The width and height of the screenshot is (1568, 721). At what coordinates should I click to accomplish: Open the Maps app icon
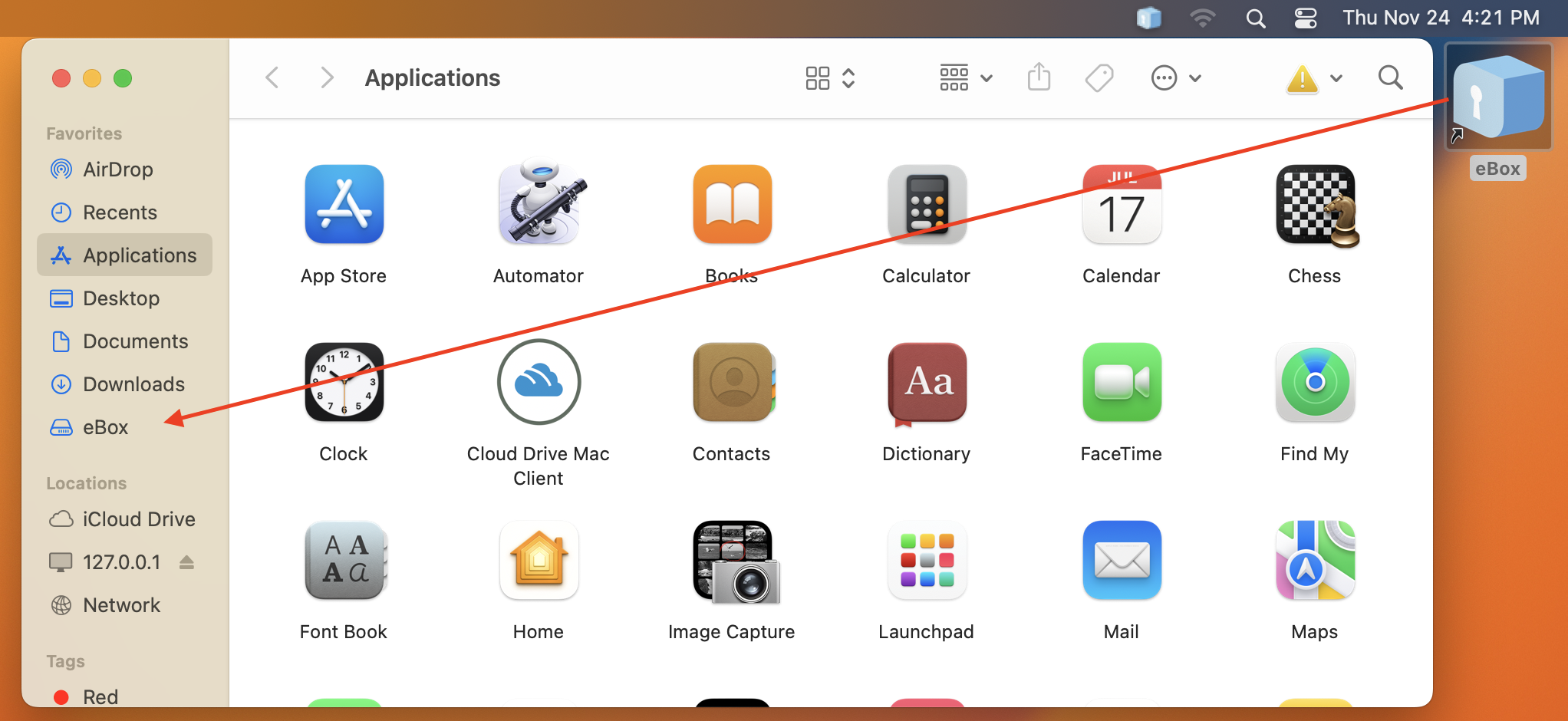[1315, 560]
